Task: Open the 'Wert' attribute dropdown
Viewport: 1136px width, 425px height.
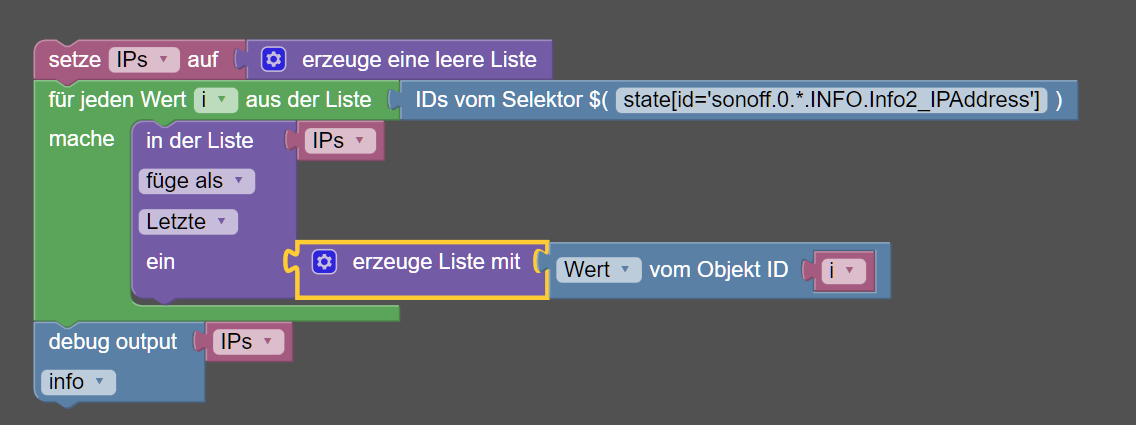Action: point(597,270)
